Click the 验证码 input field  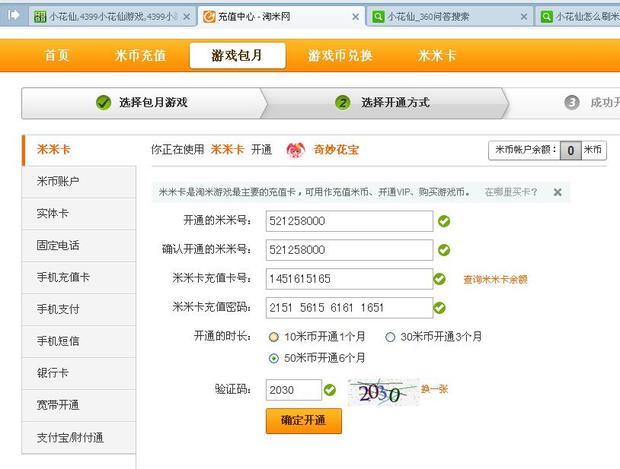click(x=294, y=390)
